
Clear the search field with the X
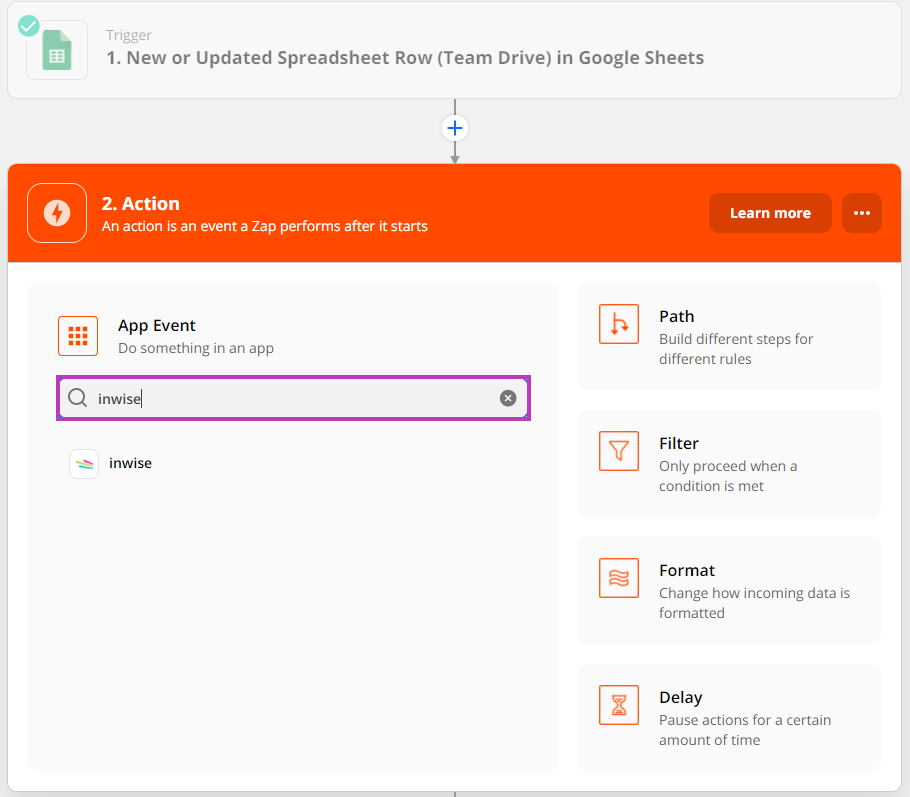coord(508,398)
